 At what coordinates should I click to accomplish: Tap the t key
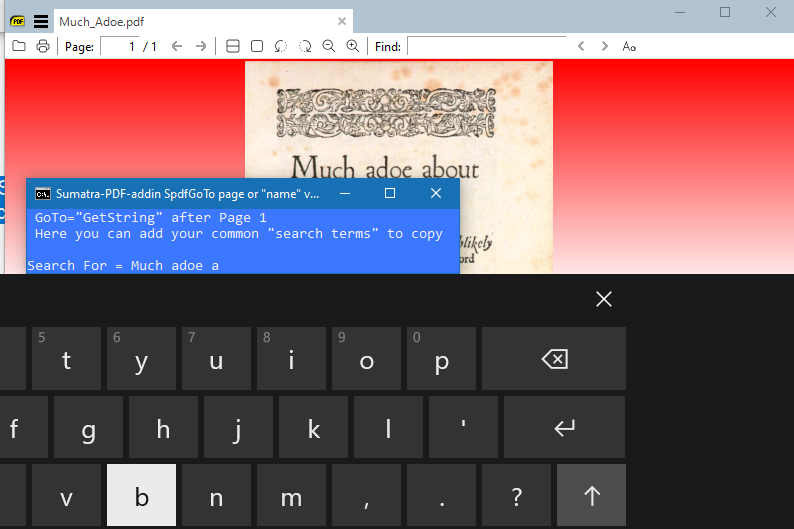pos(66,359)
